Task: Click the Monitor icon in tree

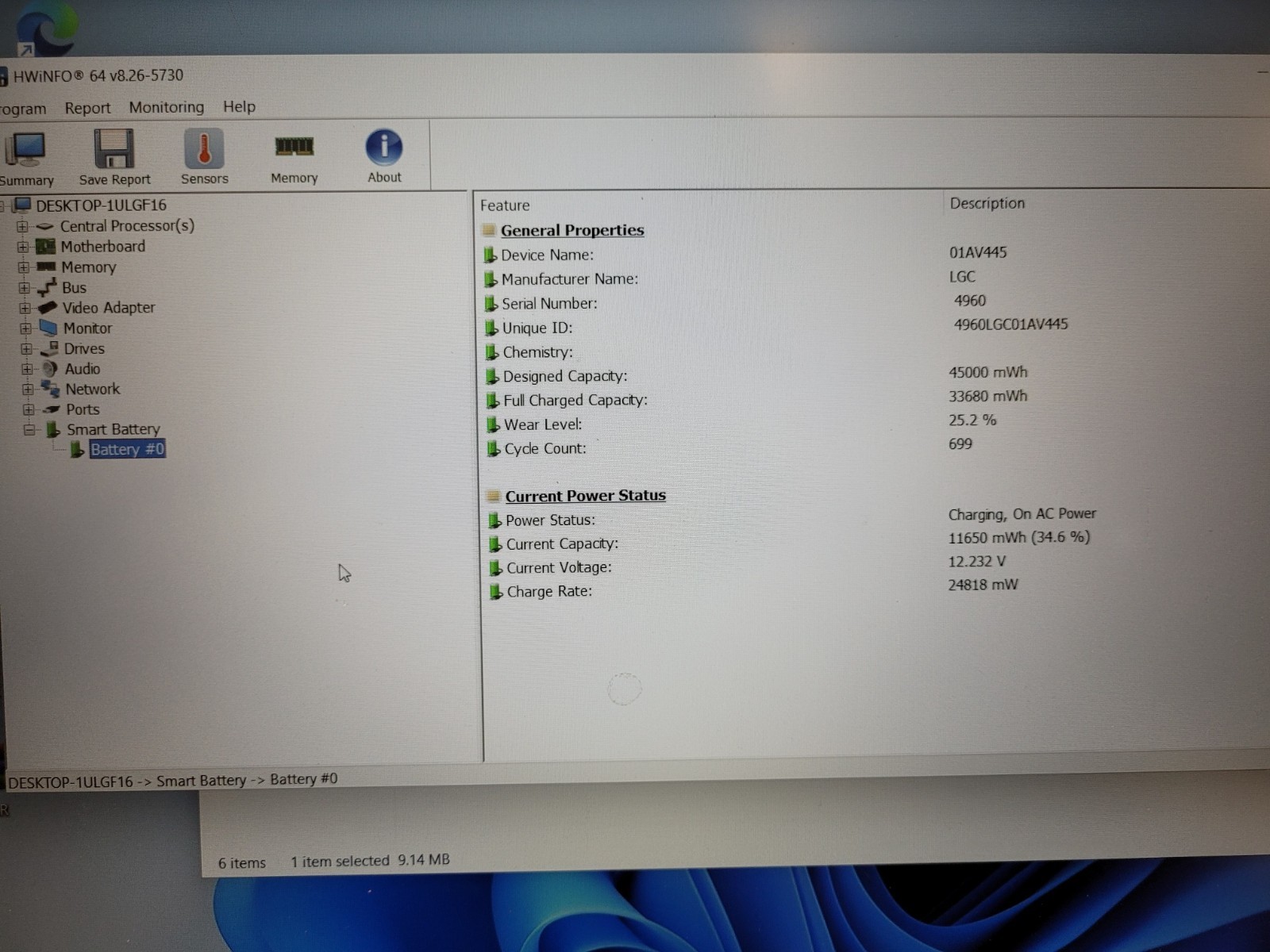Action: (x=48, y=328)
